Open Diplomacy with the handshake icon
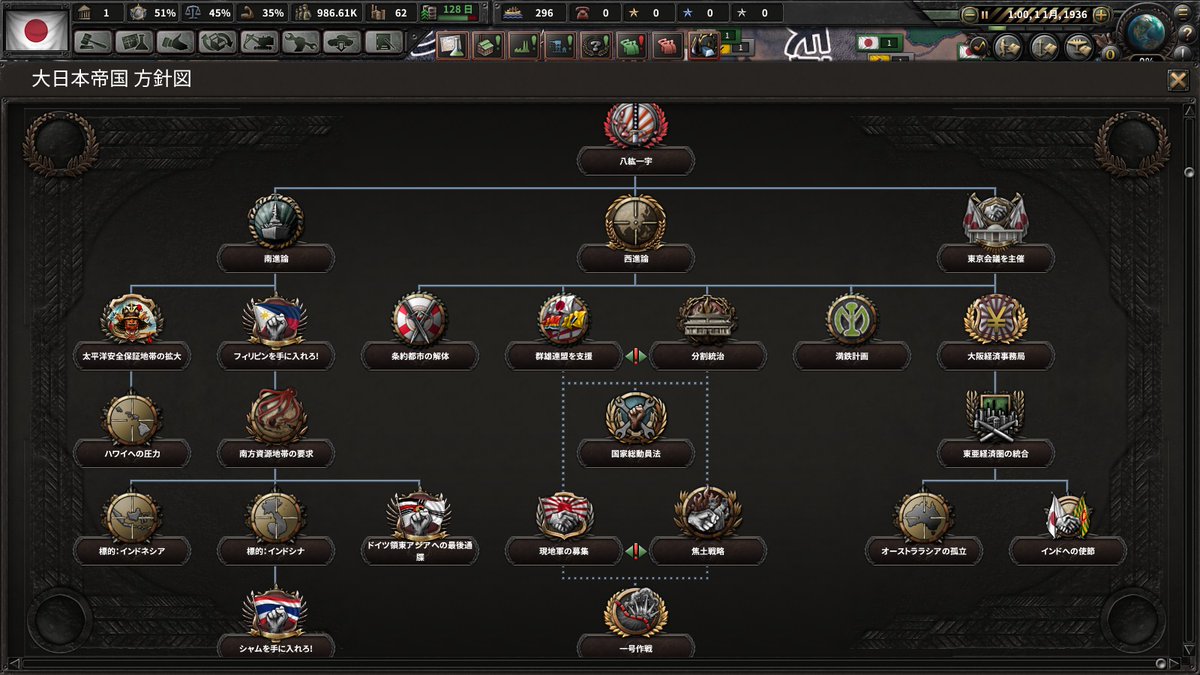This screenshot has height=675, width=1200. click(x=176, y=42)
